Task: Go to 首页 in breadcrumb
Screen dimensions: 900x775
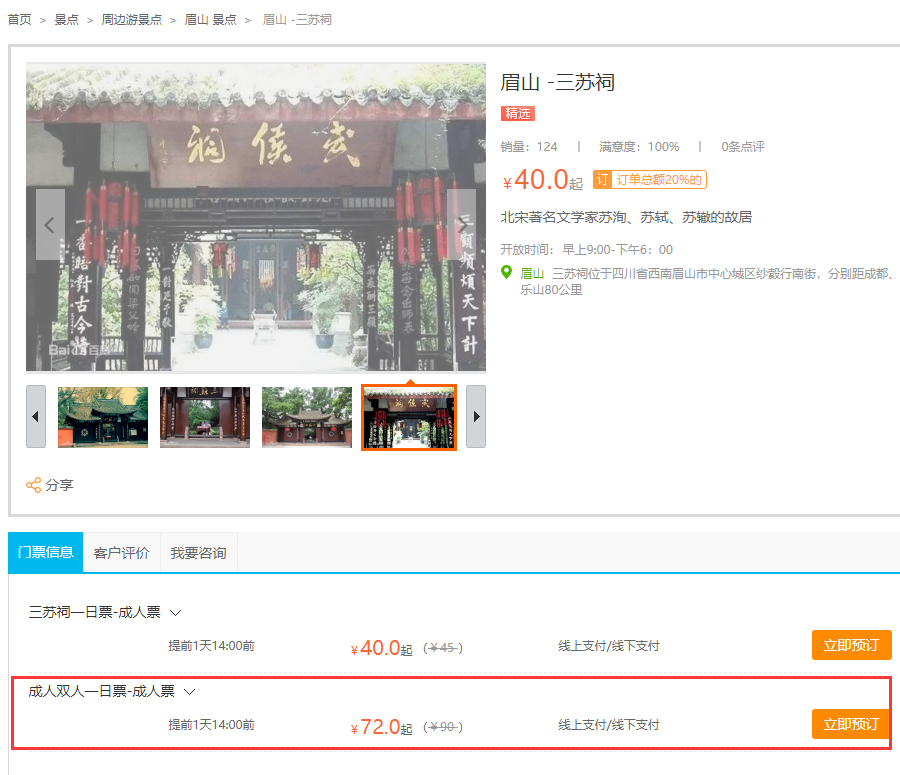Action: pos(19,20)
